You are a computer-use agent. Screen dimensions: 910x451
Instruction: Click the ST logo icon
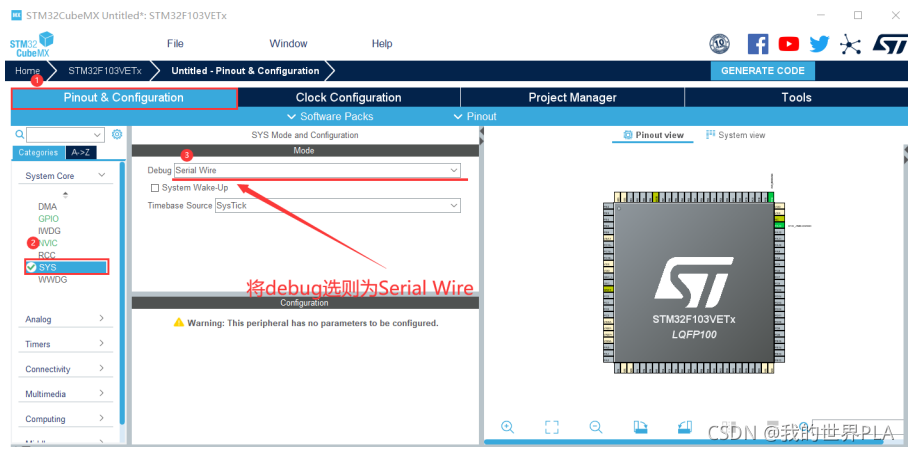tap(889, 44)
